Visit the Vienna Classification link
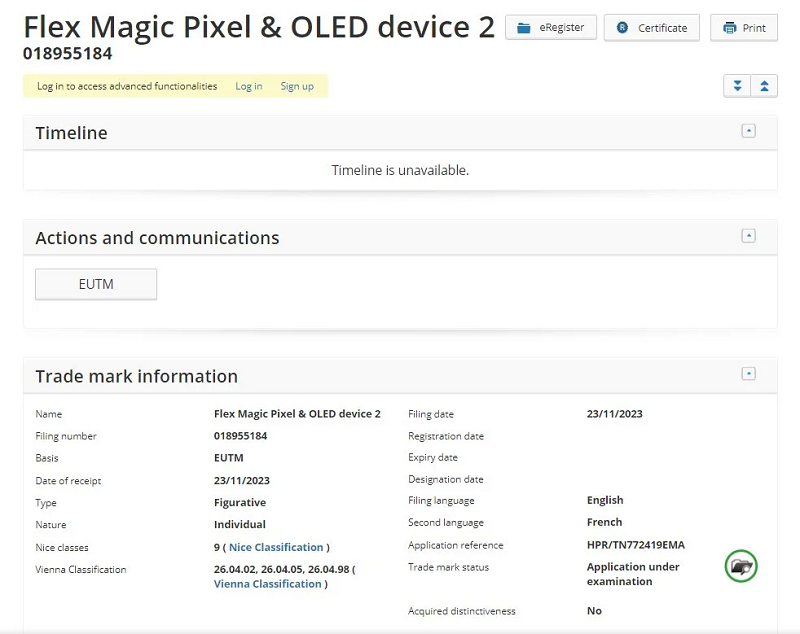Viewport: 800px width, 634px height. (267, 584)
